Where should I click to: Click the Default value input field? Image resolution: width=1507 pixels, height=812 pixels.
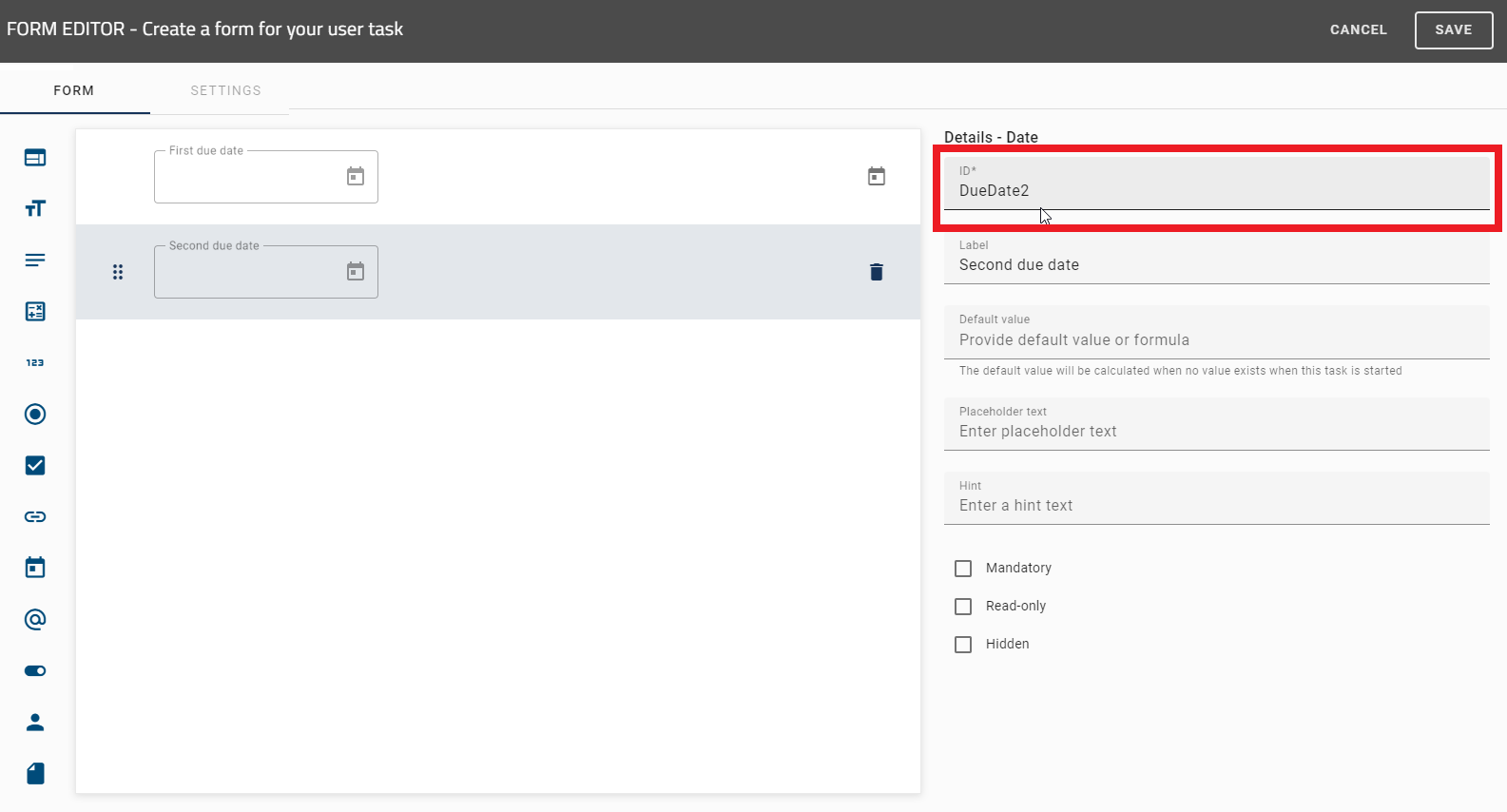[x=1217, y=332]
